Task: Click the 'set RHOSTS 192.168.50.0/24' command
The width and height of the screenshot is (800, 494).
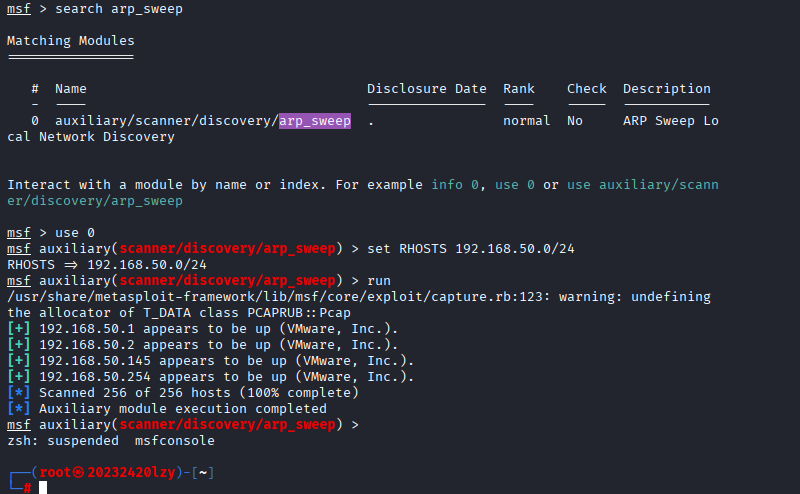Action: 470,249
